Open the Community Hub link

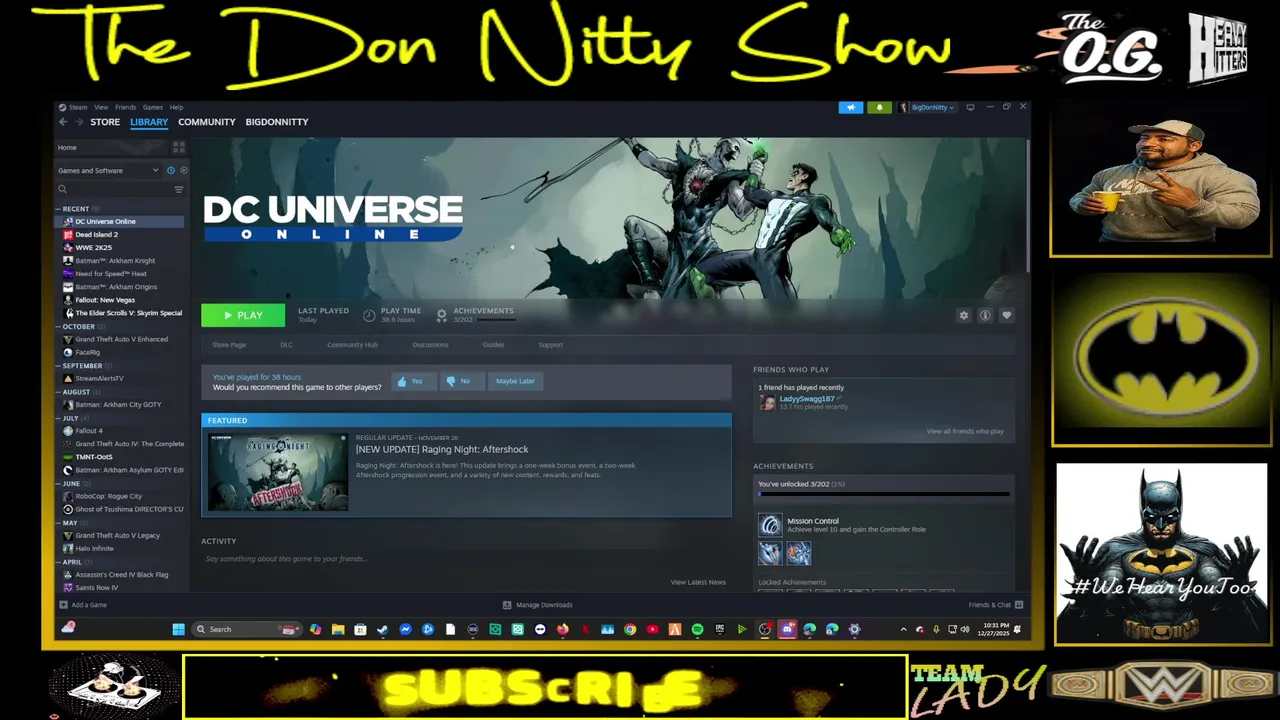point(352,345)
